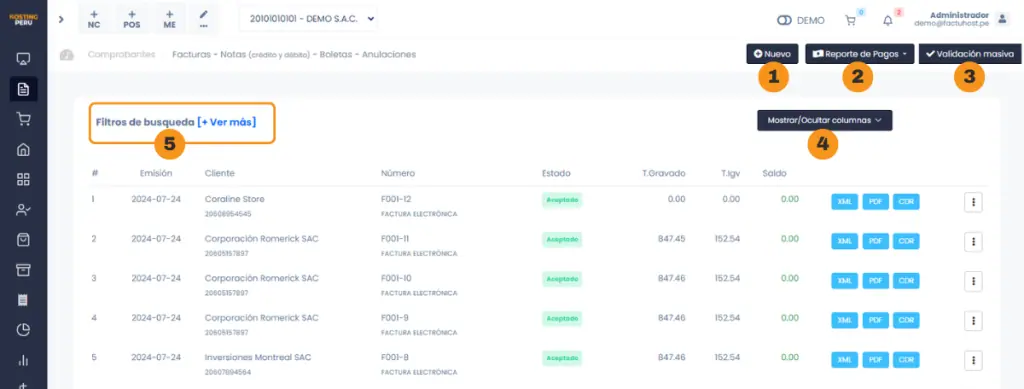
Task: Select the Coraline Store client name
Action: (234, 199)
